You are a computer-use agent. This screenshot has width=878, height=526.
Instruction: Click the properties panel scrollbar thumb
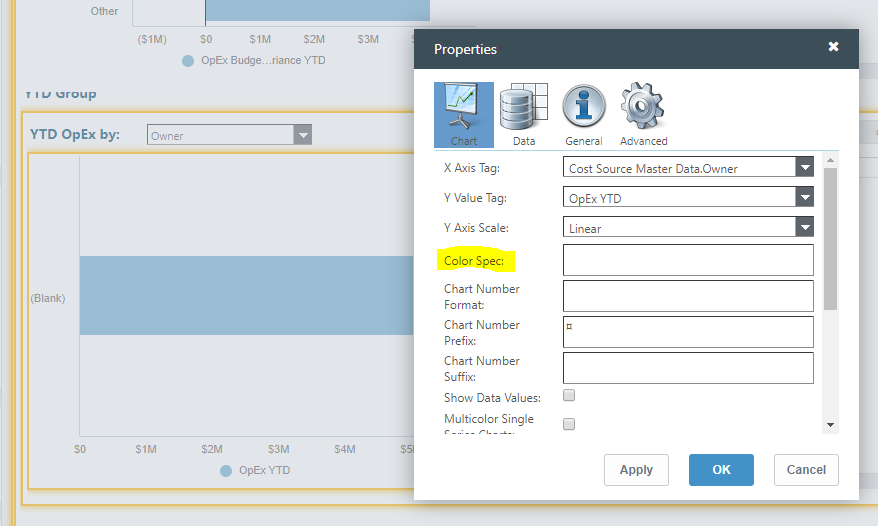(830, 239)
